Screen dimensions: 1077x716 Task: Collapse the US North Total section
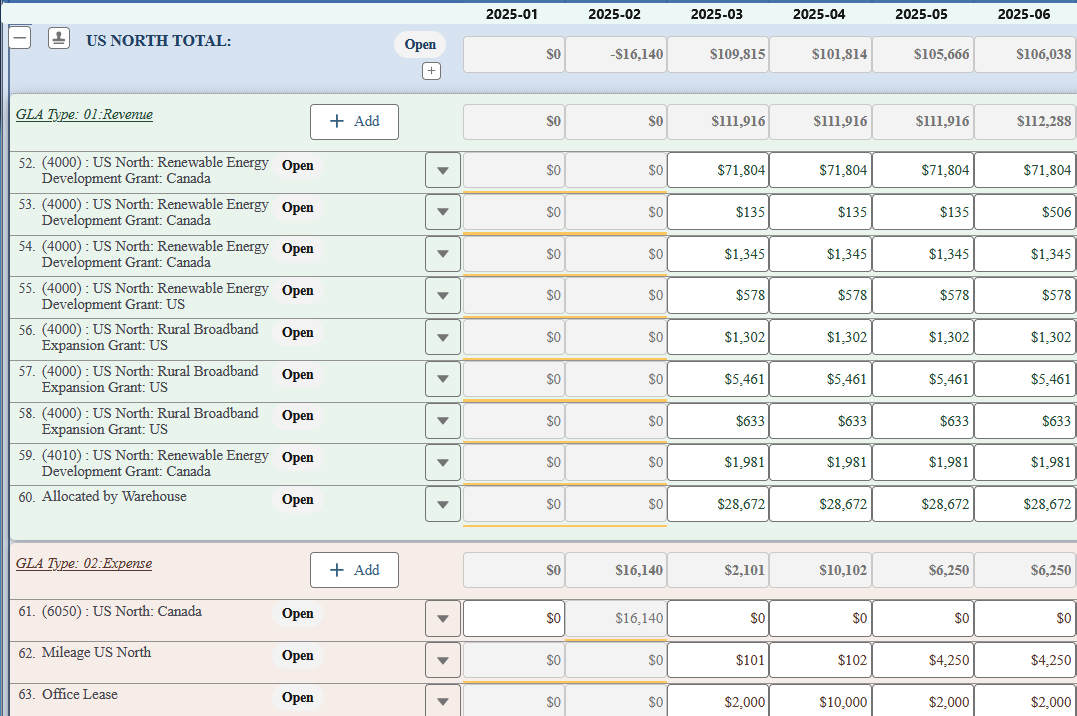(x=20, y=38)
